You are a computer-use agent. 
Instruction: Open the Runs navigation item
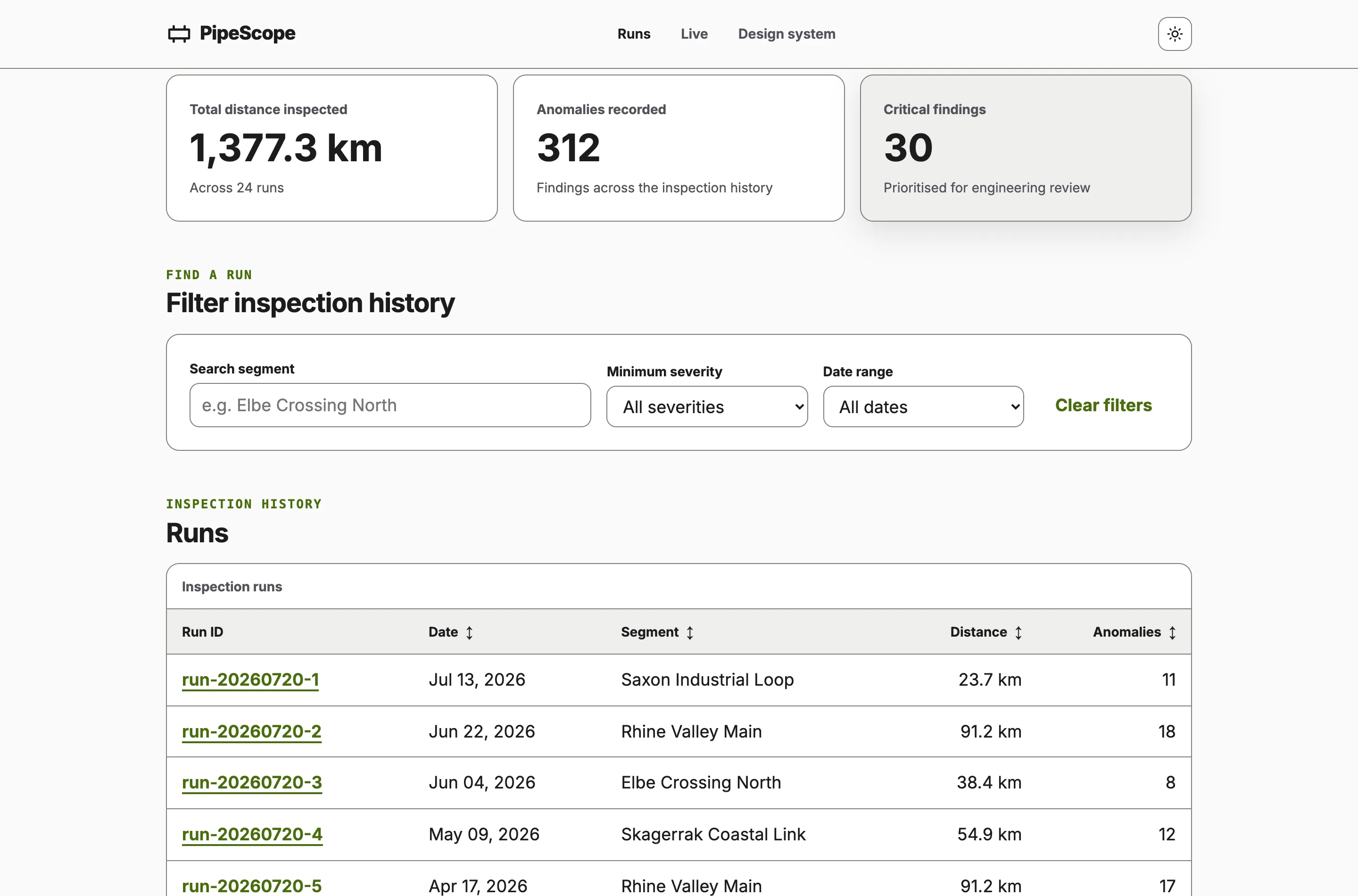pos(634,33)
